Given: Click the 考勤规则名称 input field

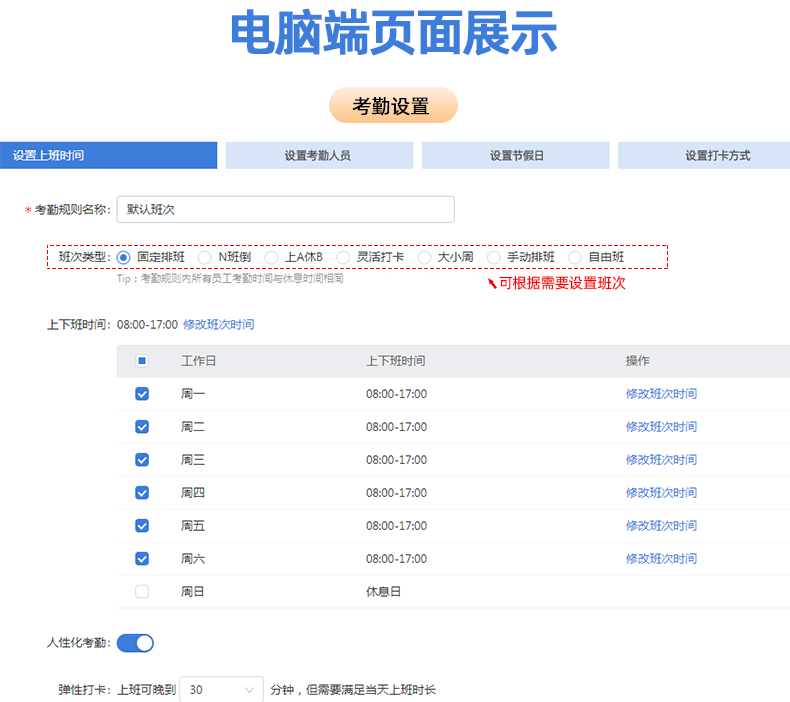Looking at the screenshot, I should 286,209.
